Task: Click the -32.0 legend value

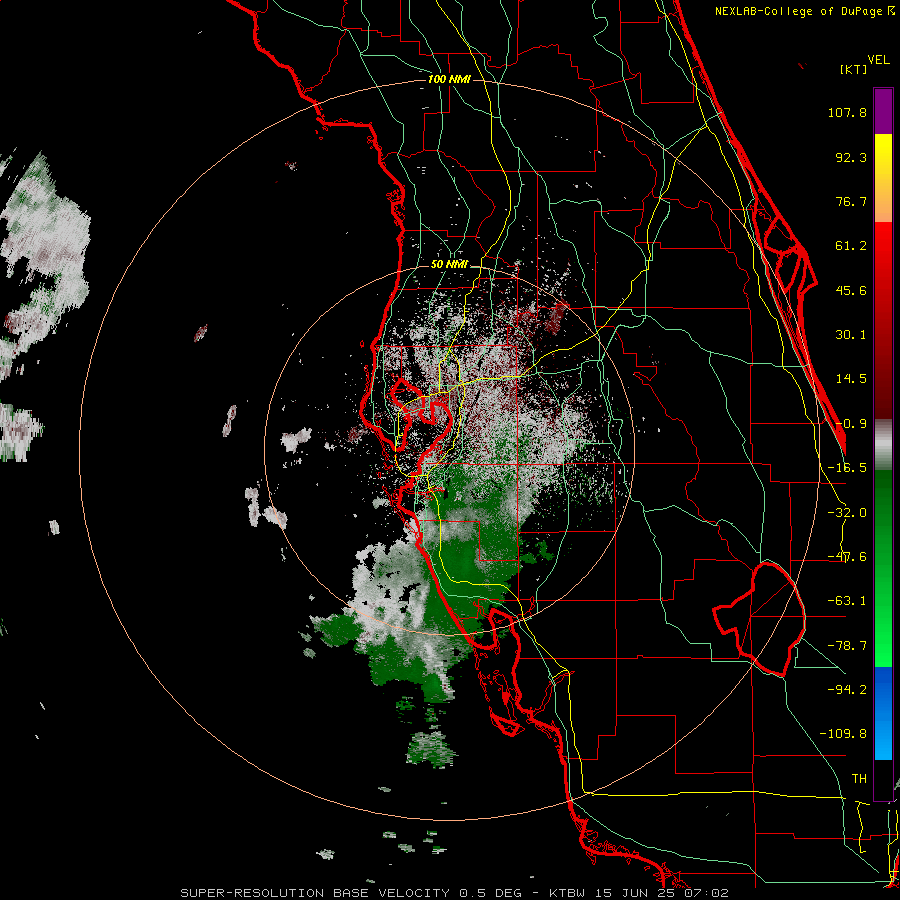Action: [x=847, y=513]
